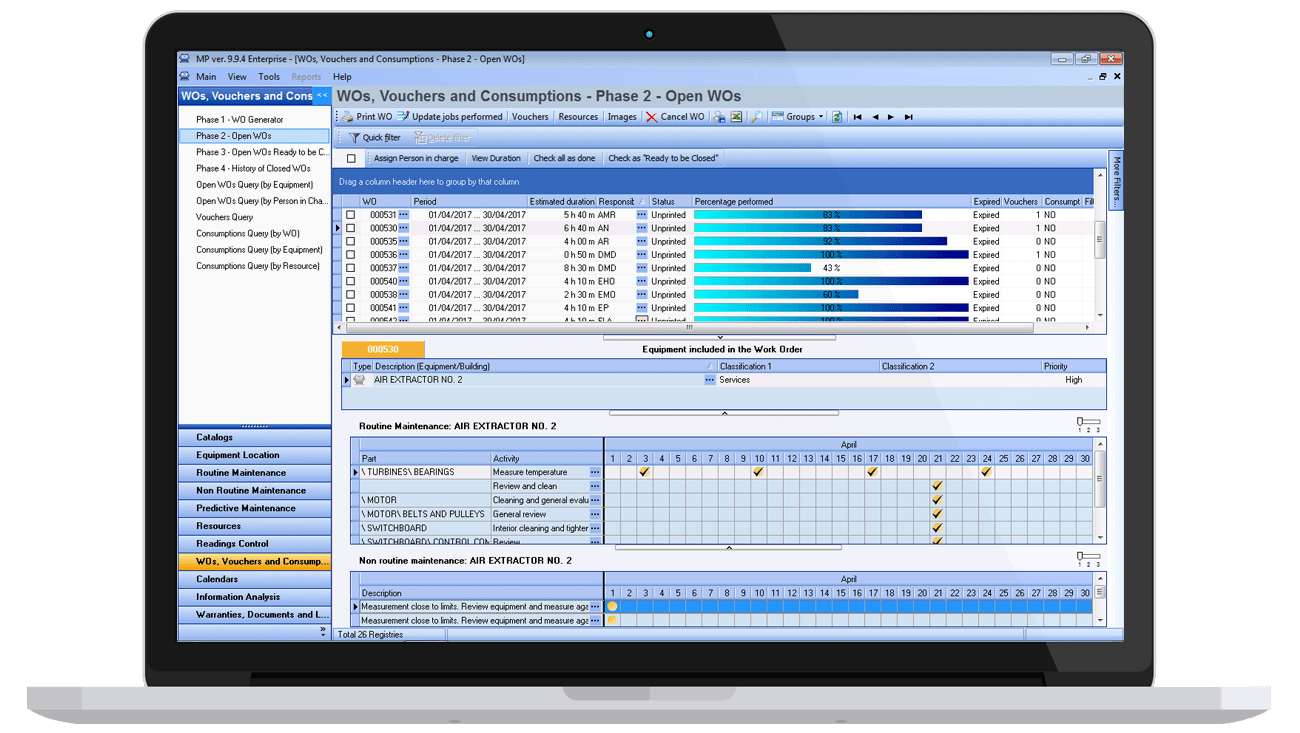This screenshot has height=733, width=1300.
Task: Adjust Routine Maintenance zoom slider 1-2-3
Action: coord(1088,425)
